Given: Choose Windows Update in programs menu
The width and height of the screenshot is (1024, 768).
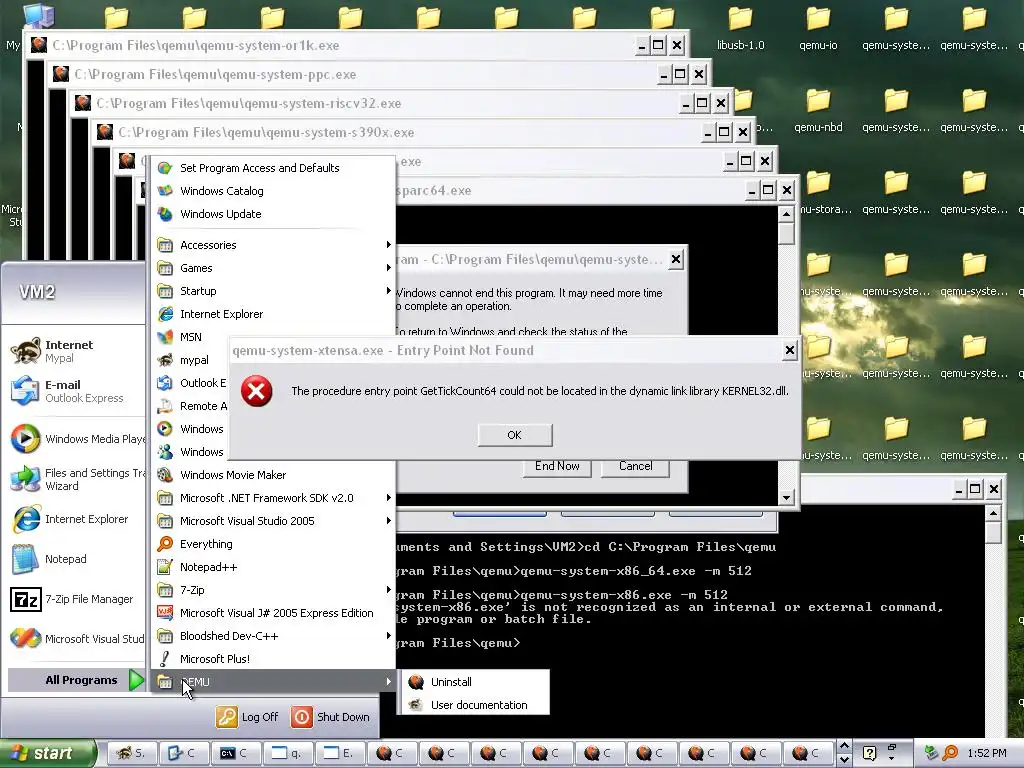Looking at the screenshot, I should tap(274, 214).
